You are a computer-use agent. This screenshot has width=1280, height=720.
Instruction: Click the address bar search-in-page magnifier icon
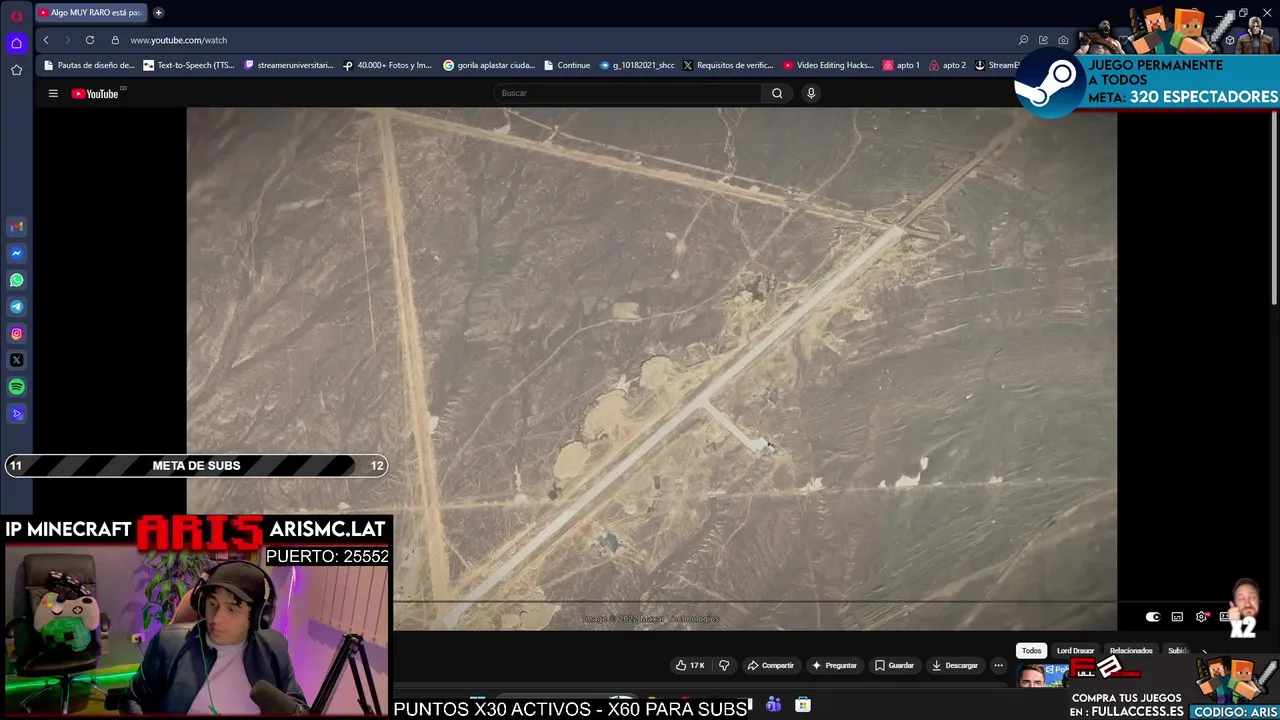click(1023, 40)
